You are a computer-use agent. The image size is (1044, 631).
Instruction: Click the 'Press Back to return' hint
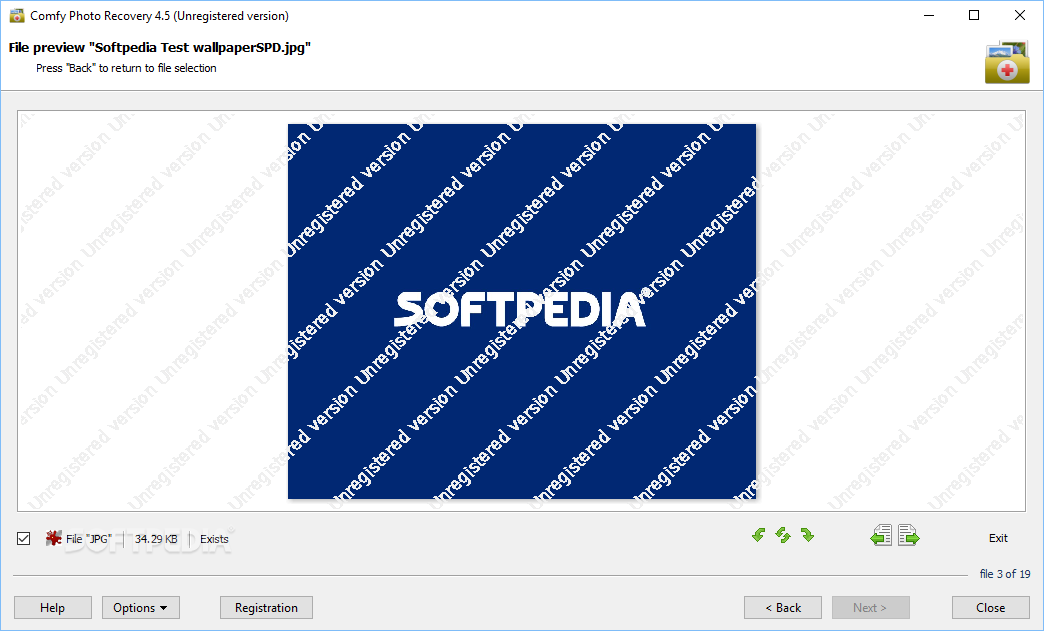click(127, 68)
